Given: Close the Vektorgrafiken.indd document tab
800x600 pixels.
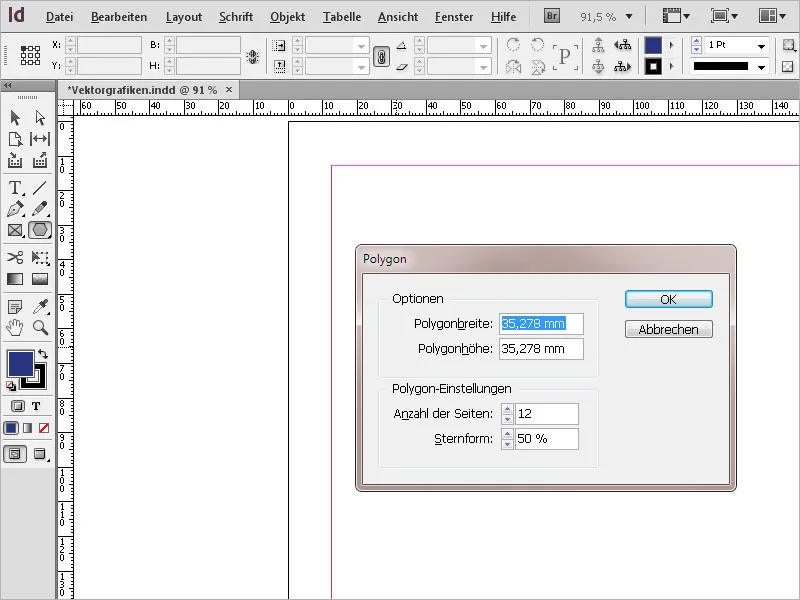Looking at the screenshot, I should 229,90.
